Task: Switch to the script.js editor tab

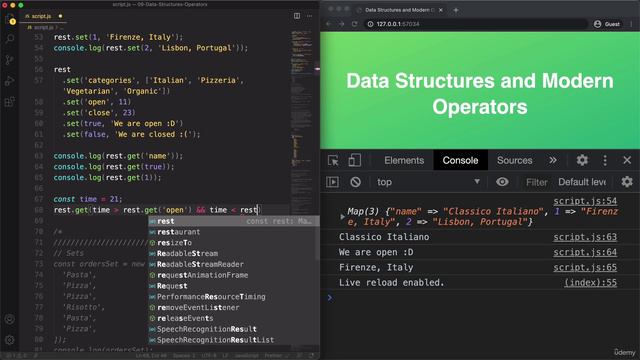Action: (42, 16)
